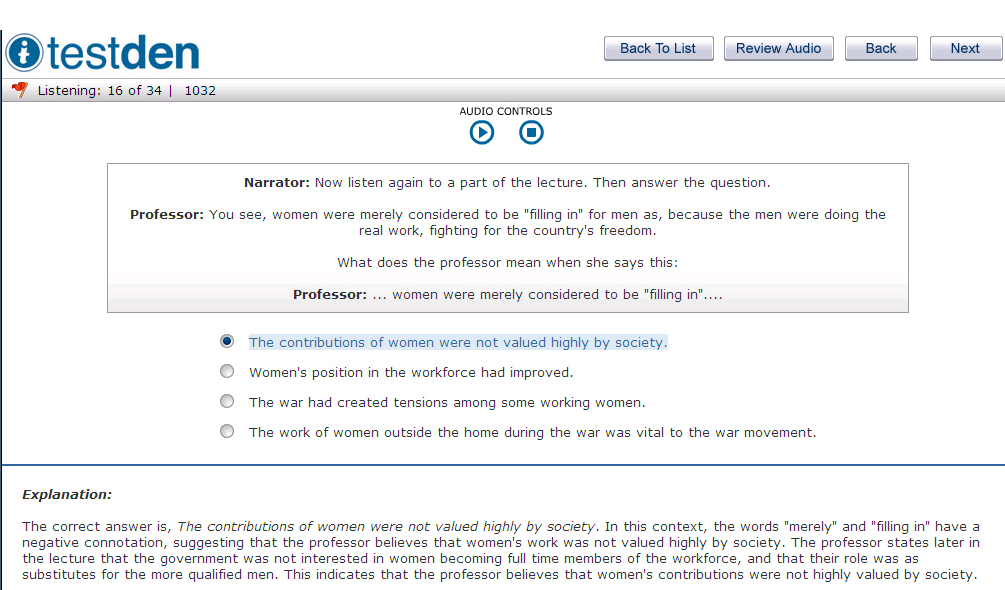Click the testden logo icon
1005x590 pixels.
[x=25, y=52]
